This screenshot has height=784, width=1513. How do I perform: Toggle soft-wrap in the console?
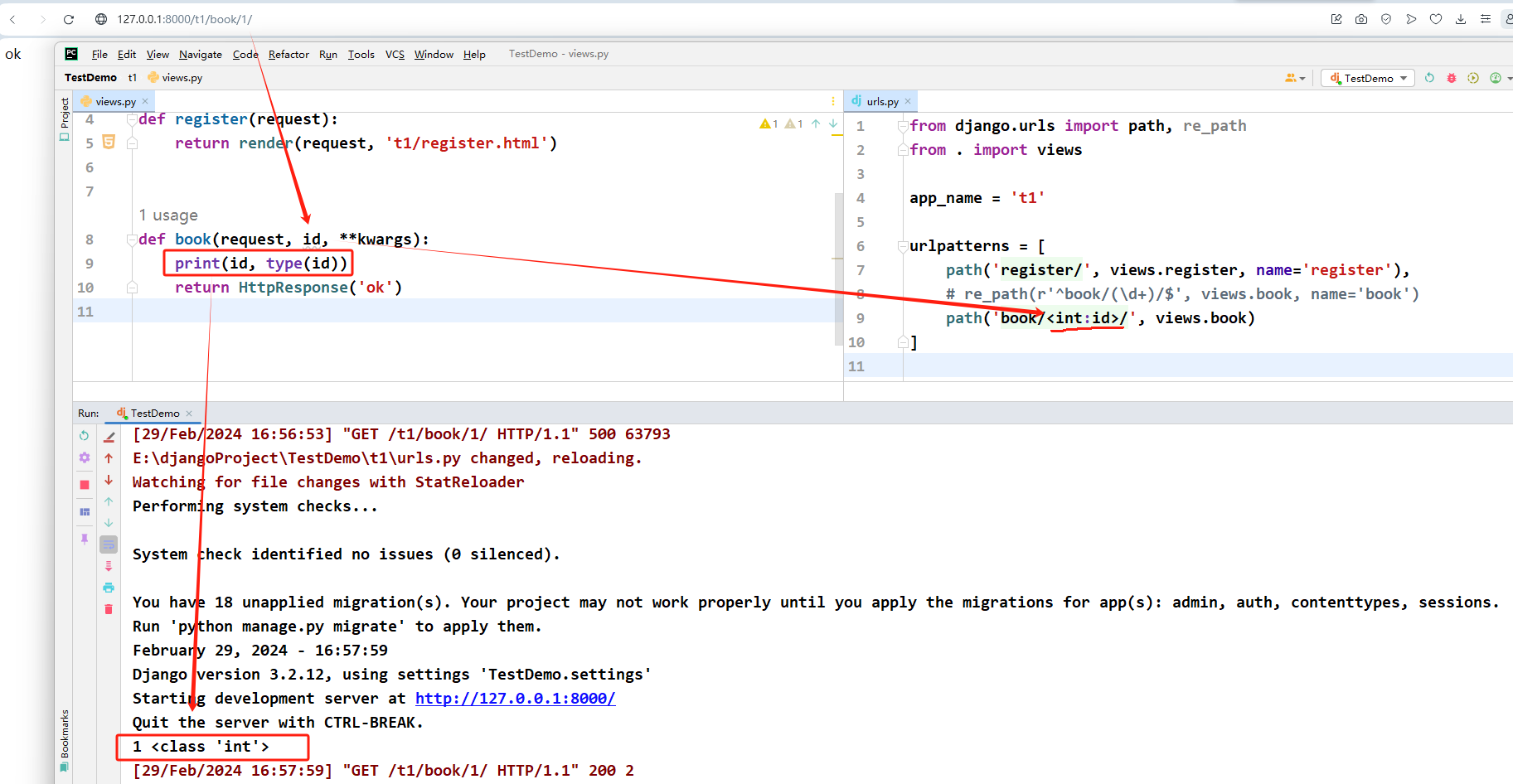[x=109, y=544]
